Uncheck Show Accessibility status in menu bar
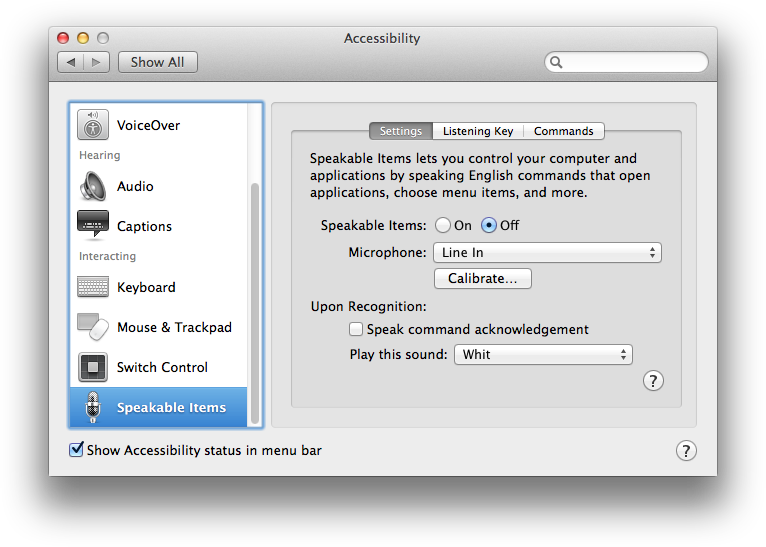The width and height of the screenshot is (766, 547). click(x=76, y=450)
